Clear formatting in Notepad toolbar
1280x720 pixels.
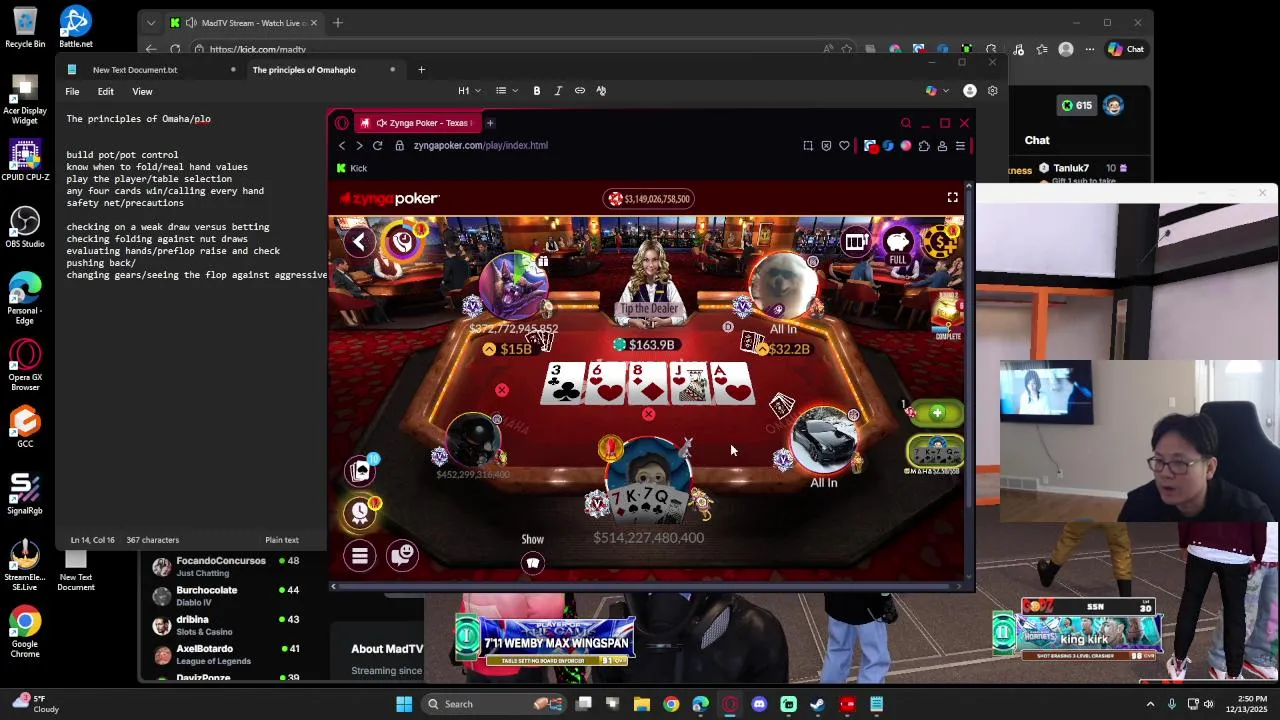[601, 91]
